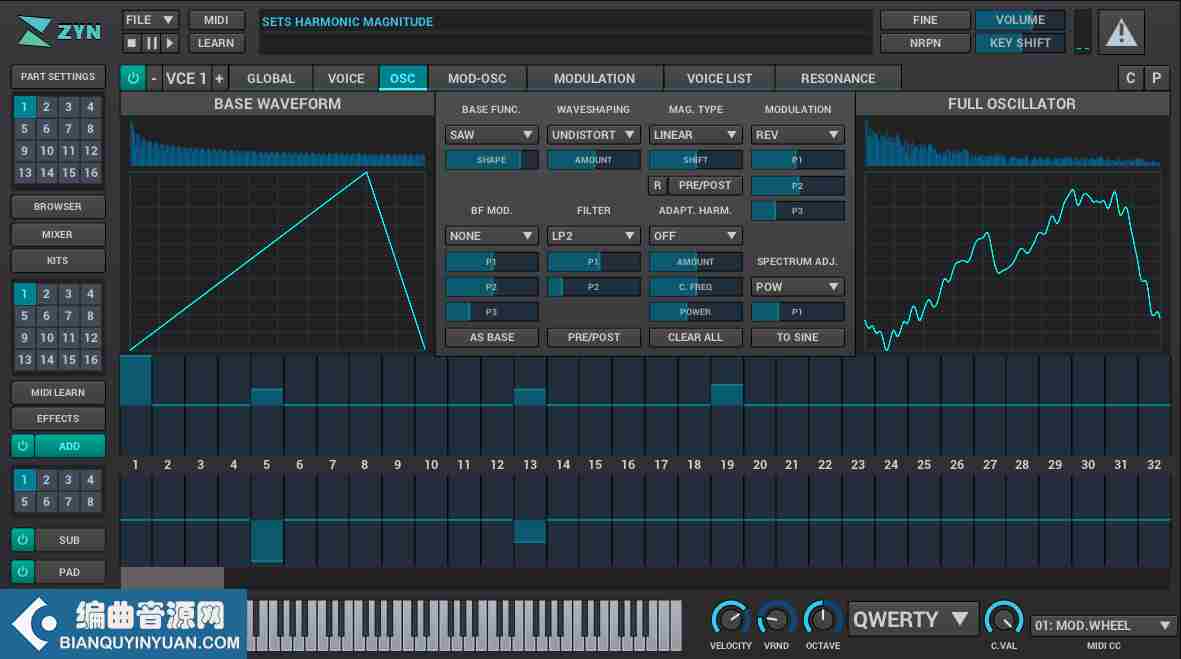Toggle the VCE 1 voice power button

coord(133,78)
